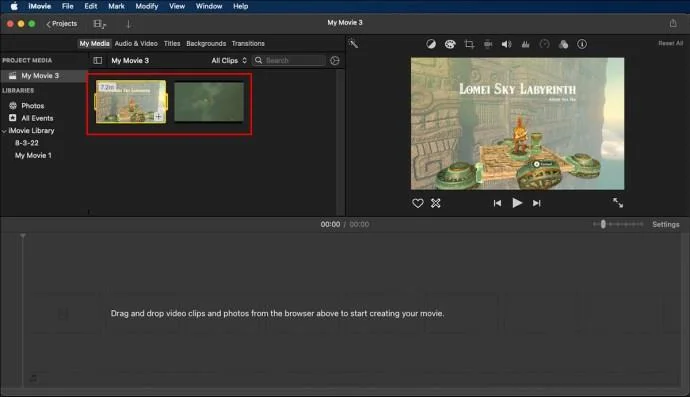Image resolution: width=690 pixels, height=397 pixels.
Task: Show clip information with the info icon
Action: 582,44
